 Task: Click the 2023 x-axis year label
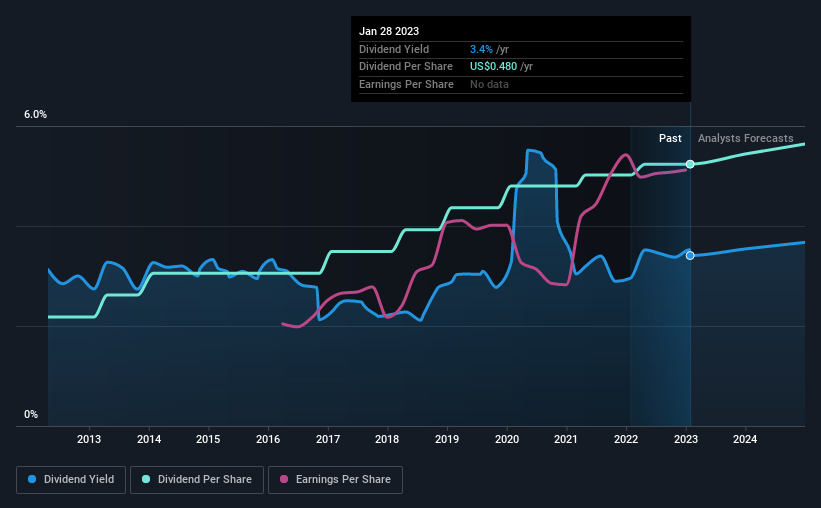tap(686, 439)
